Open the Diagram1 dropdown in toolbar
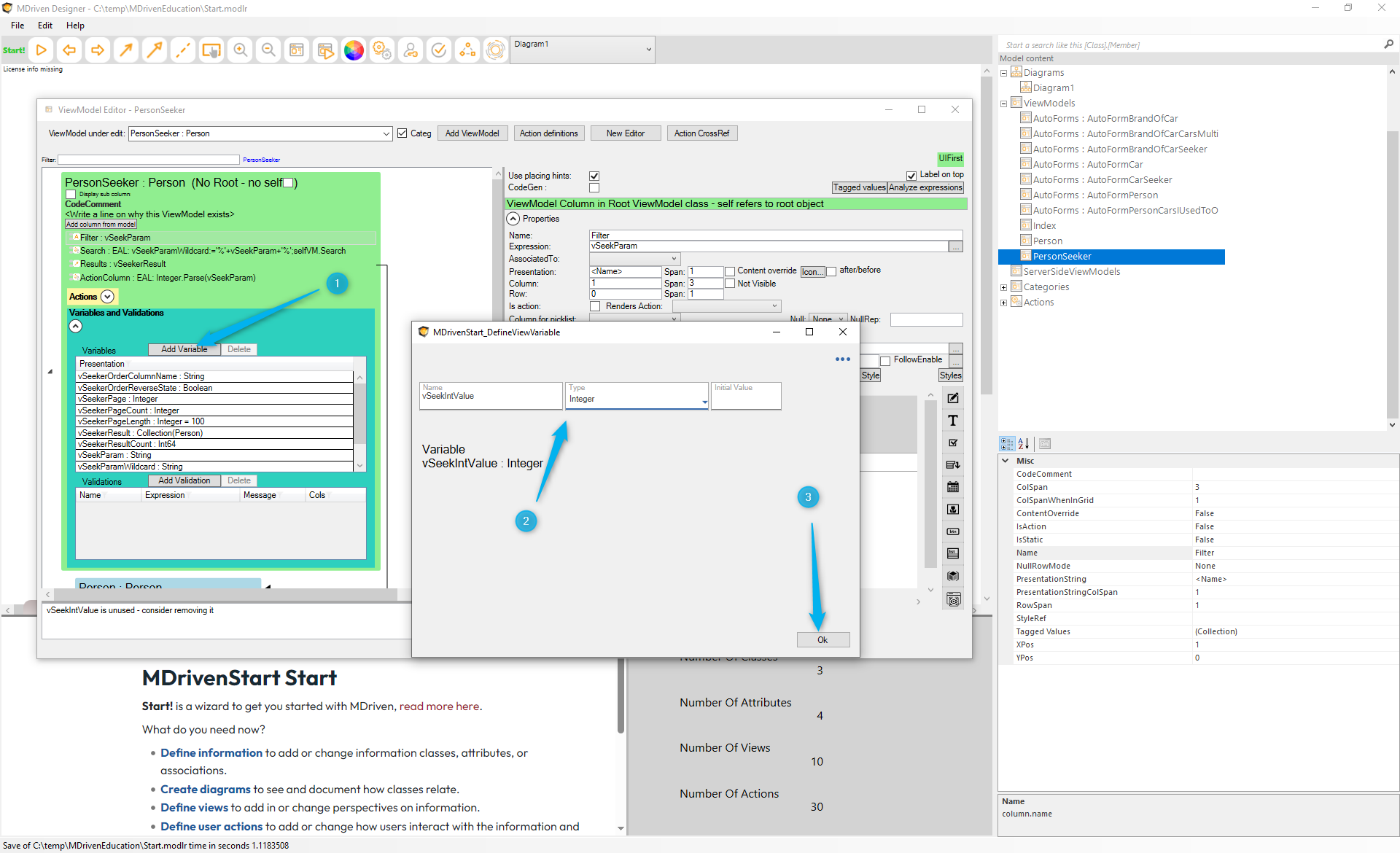1400x853 pixels. 648,50
